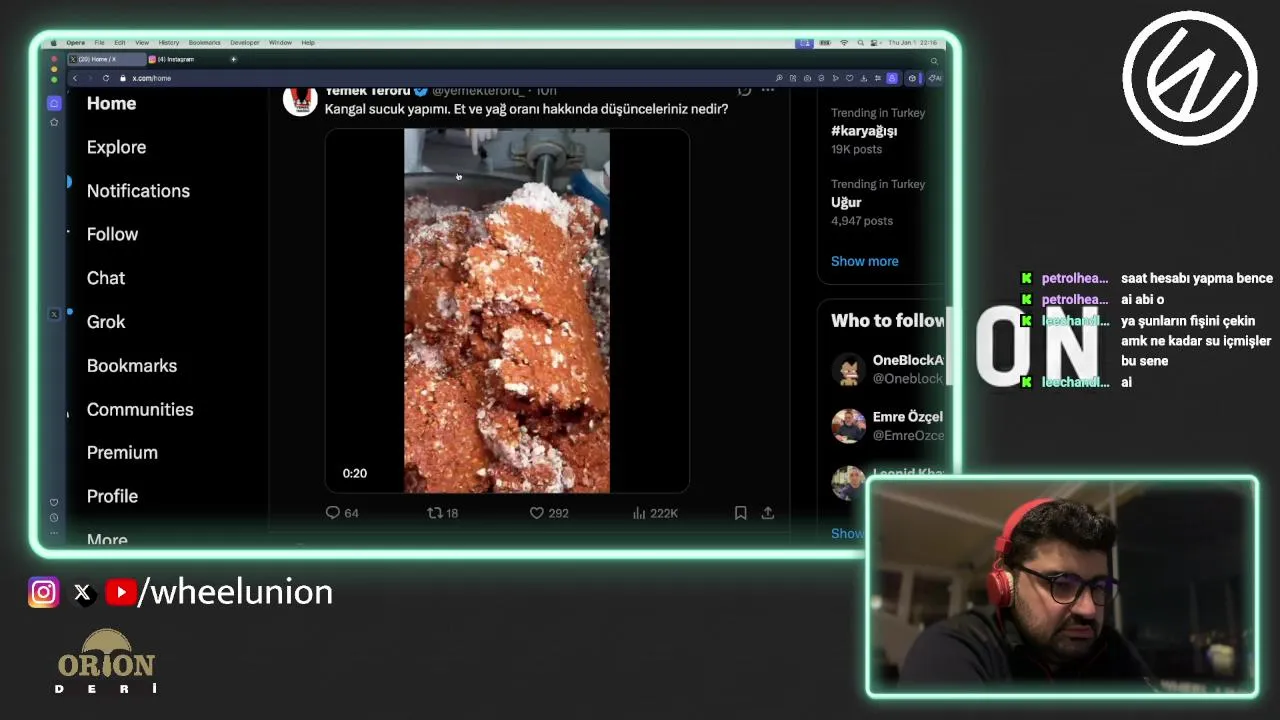Image resolution: width=1280 pixels, height=720 pixels.
Task: Open the Help menu
Action: coord(308,43)
